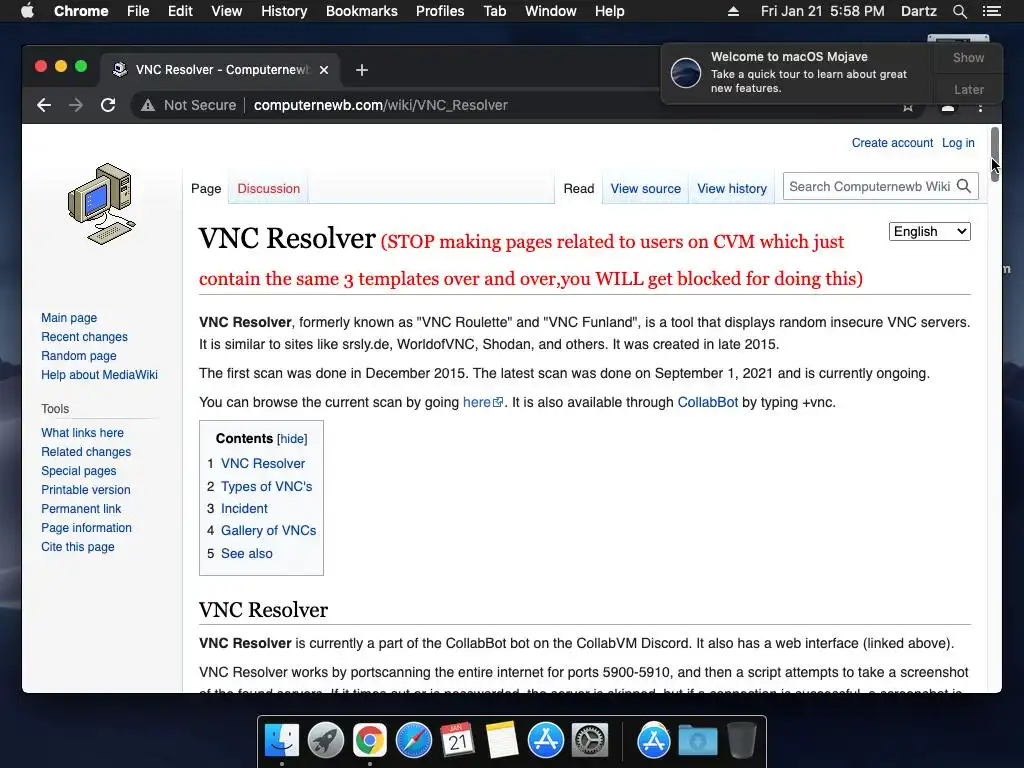This screenshot has height=768, width=1024.
Task: Open the View menu
Action: 227,11
